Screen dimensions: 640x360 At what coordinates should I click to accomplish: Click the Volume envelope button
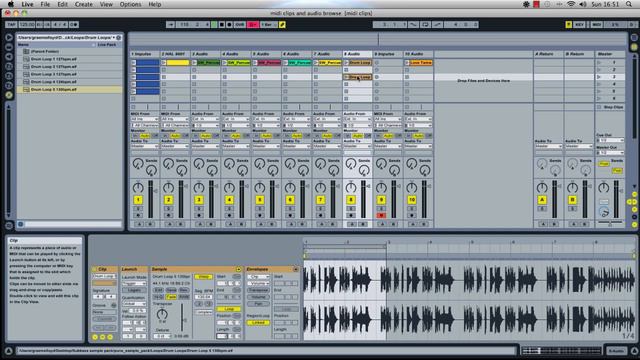click(x=258, y=297)
